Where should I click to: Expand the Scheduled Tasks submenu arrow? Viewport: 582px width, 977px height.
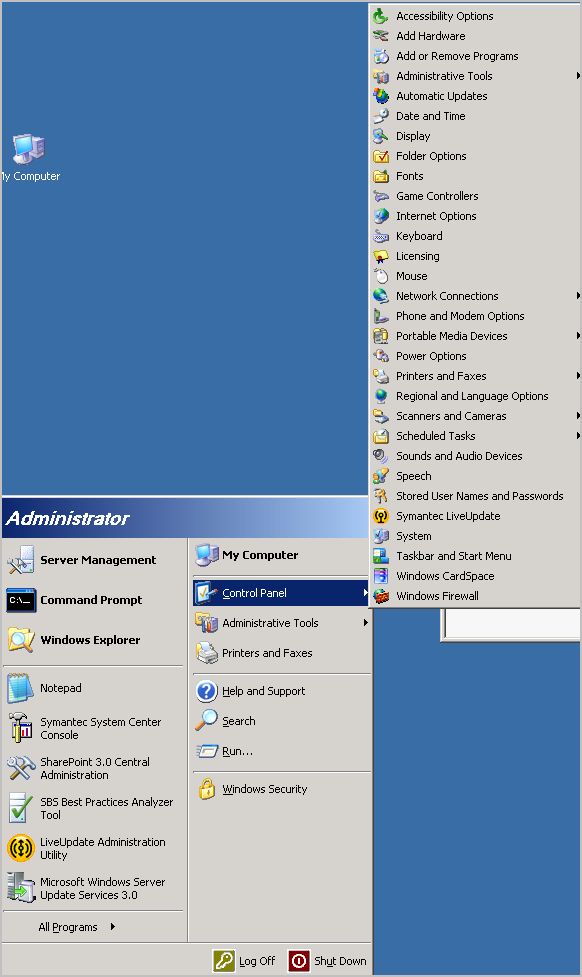[578, 436]
